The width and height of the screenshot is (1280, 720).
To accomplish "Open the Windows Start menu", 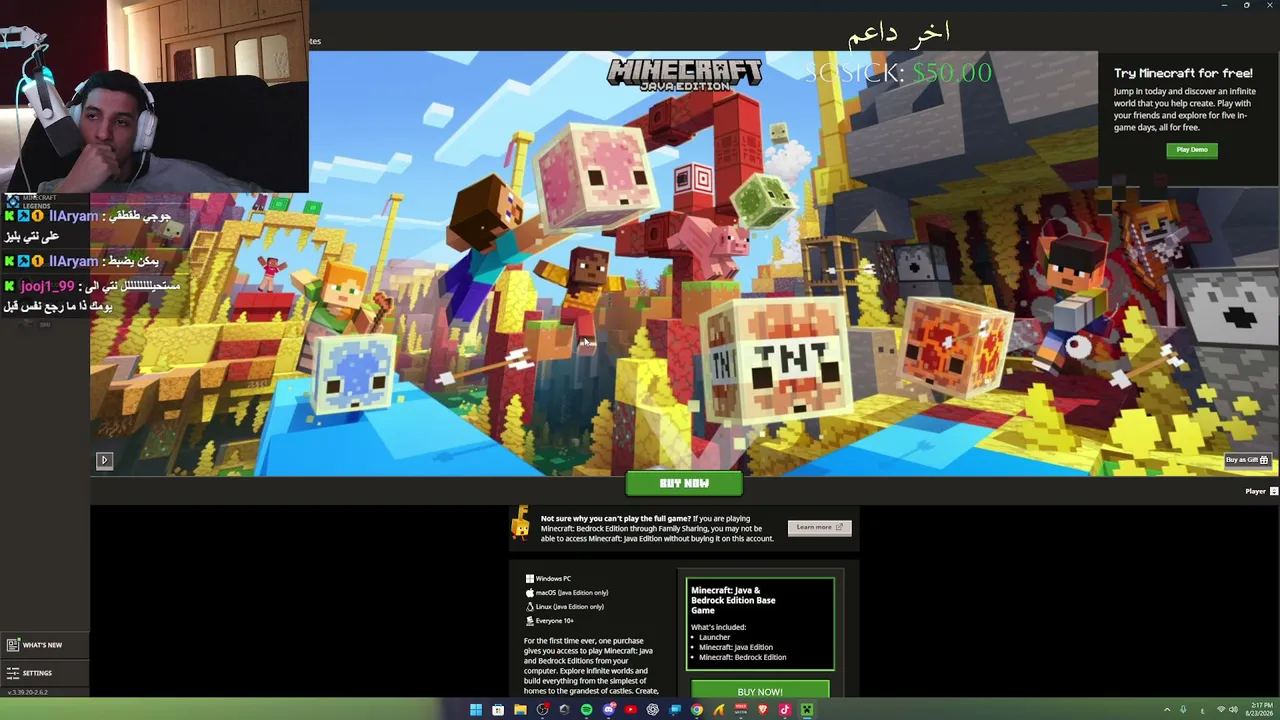I will [476, 710].
